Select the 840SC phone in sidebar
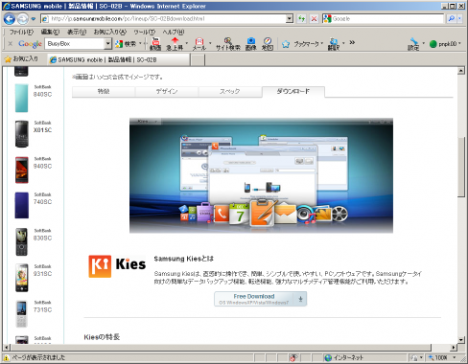 pos(33,98)
